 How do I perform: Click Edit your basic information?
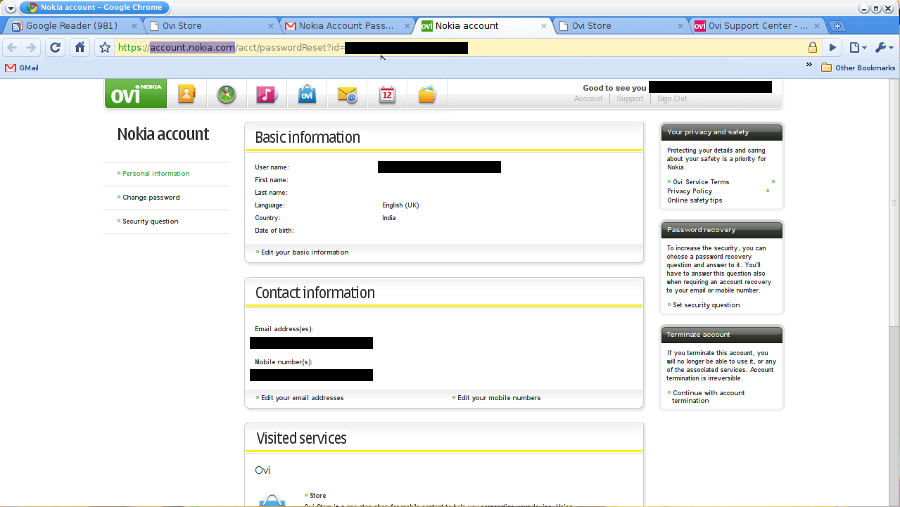coord(305,253)
